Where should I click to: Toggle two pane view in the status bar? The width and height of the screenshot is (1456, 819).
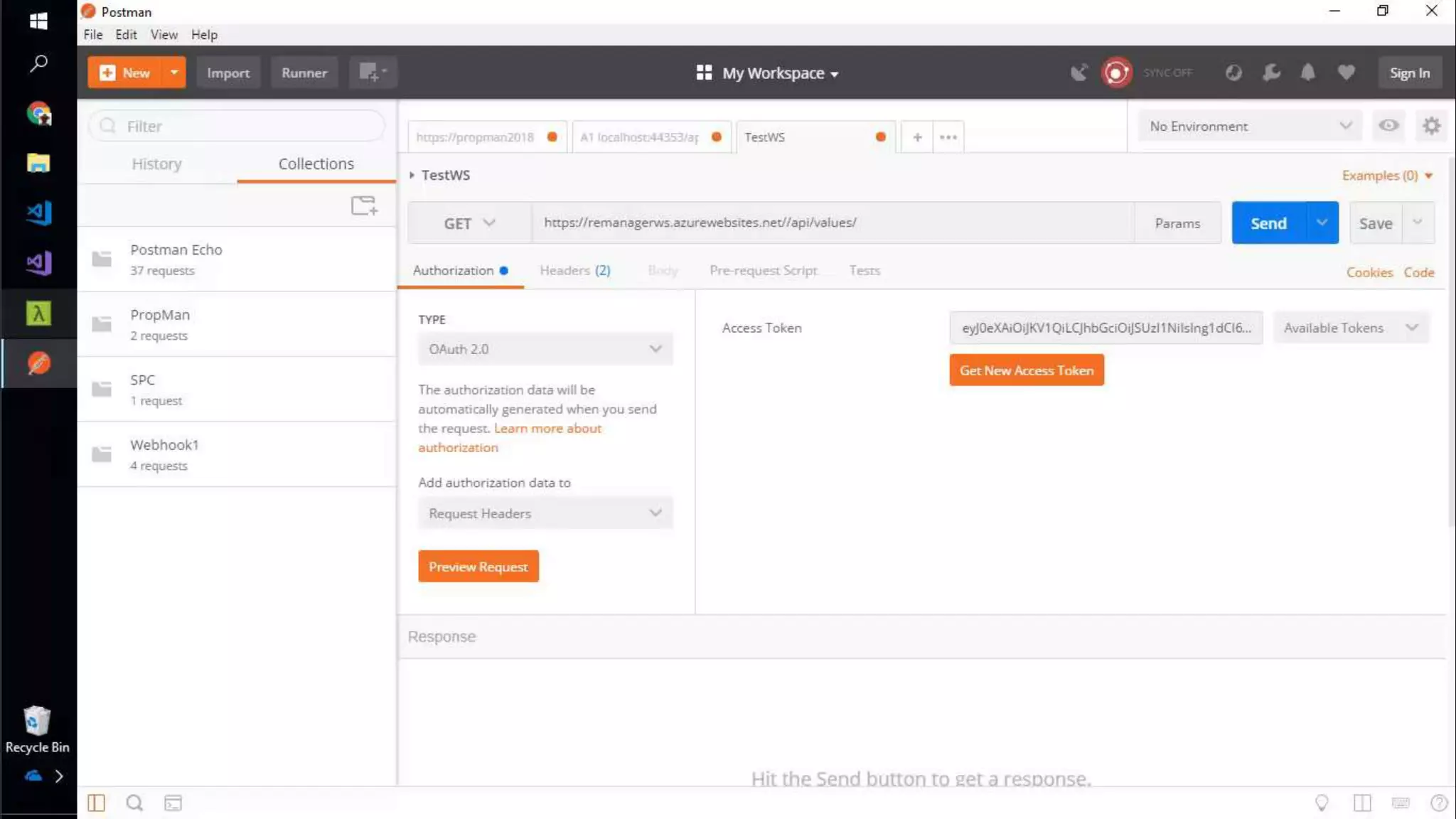point(1361,803)
